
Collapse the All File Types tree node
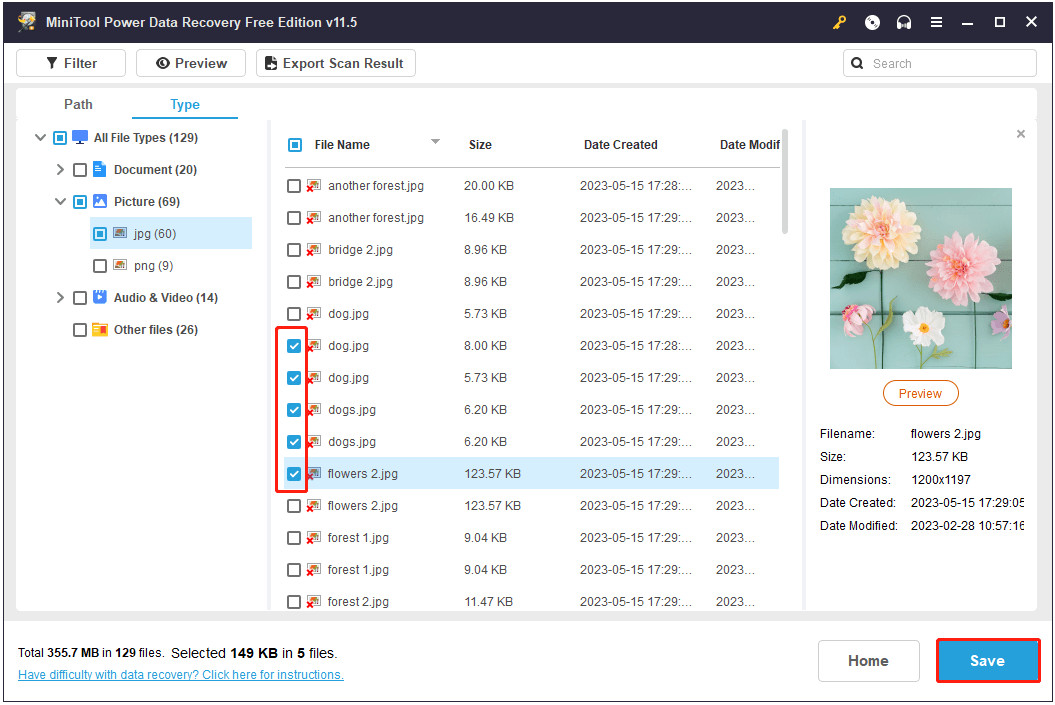tap(40, 137)
